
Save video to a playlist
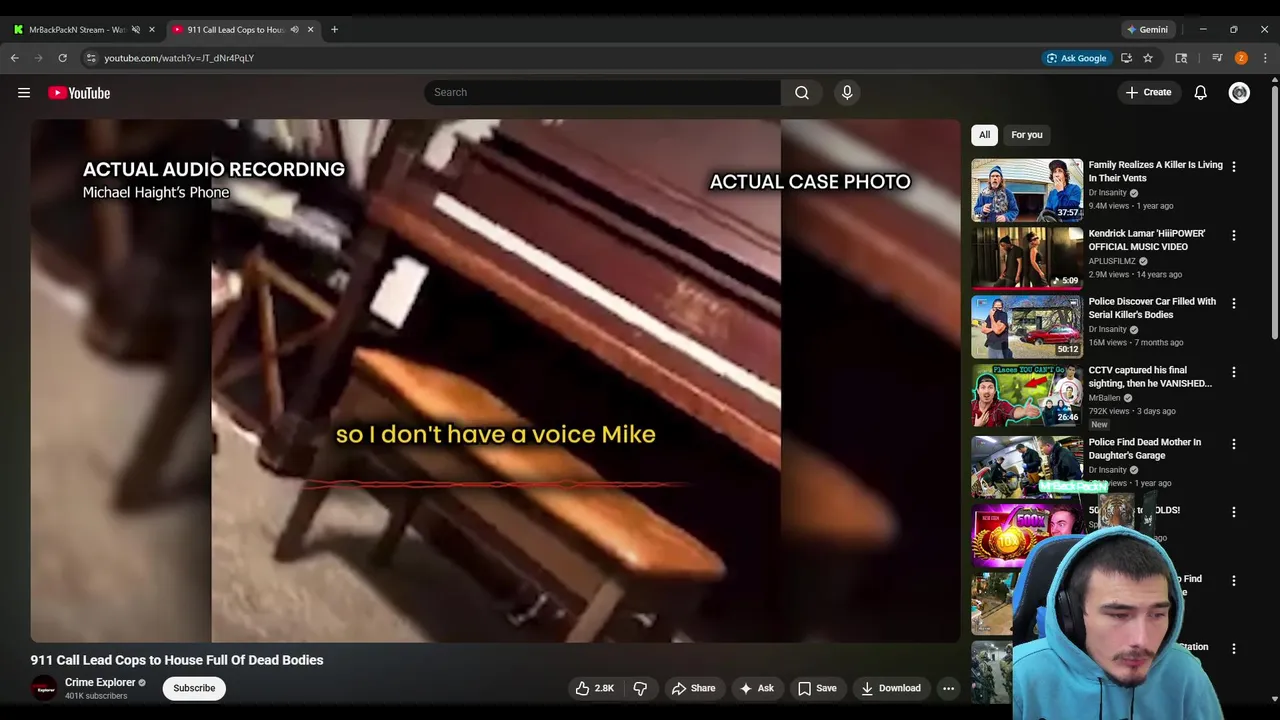coord(817,688)
